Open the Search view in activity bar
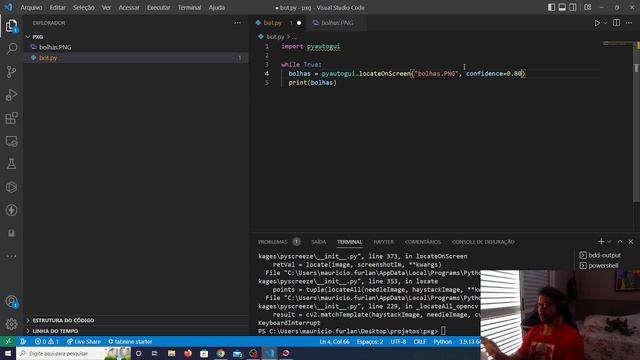The image size is (640, 360). click(11, 49)
